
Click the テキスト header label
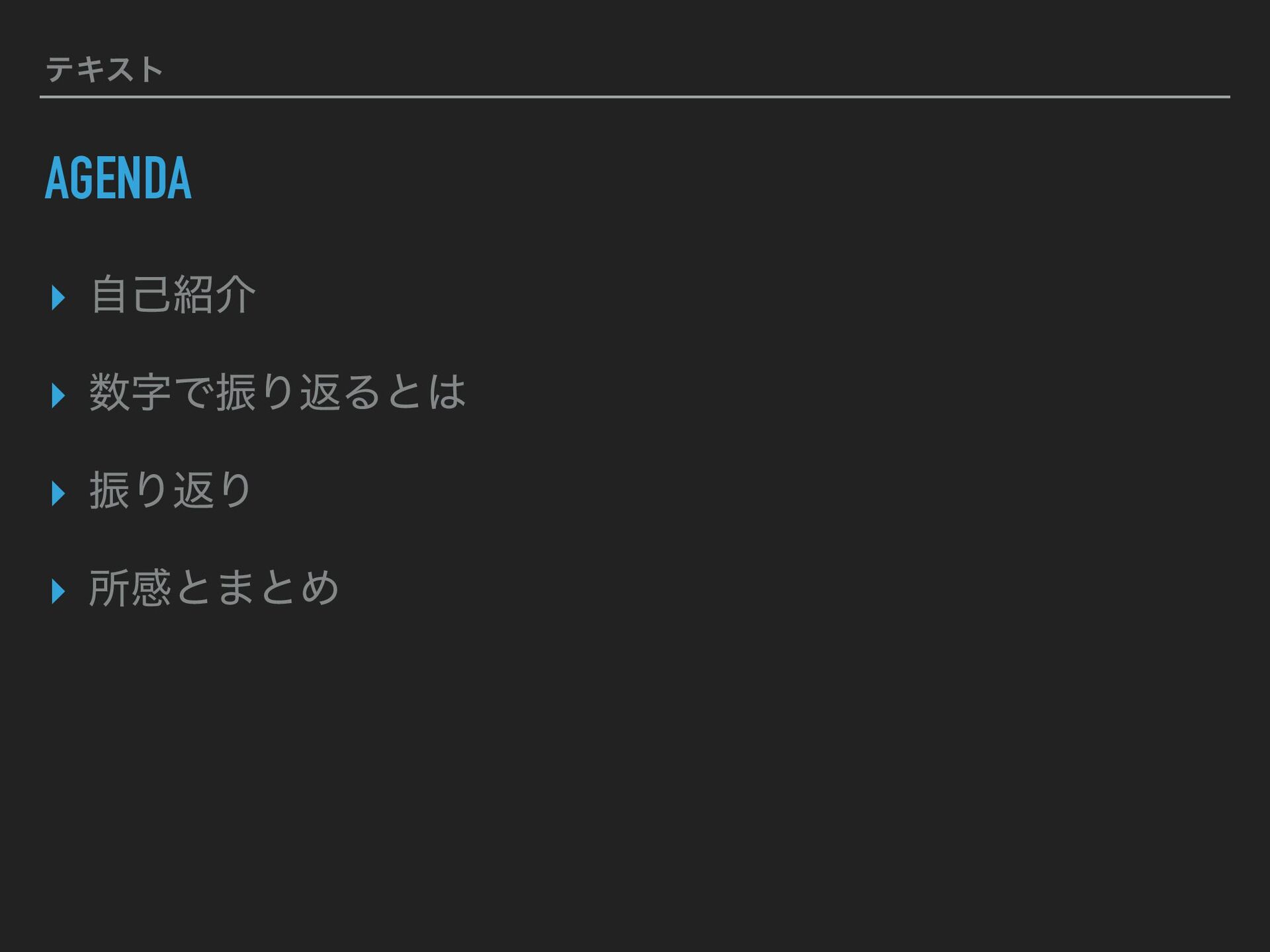tap(105, 69)
